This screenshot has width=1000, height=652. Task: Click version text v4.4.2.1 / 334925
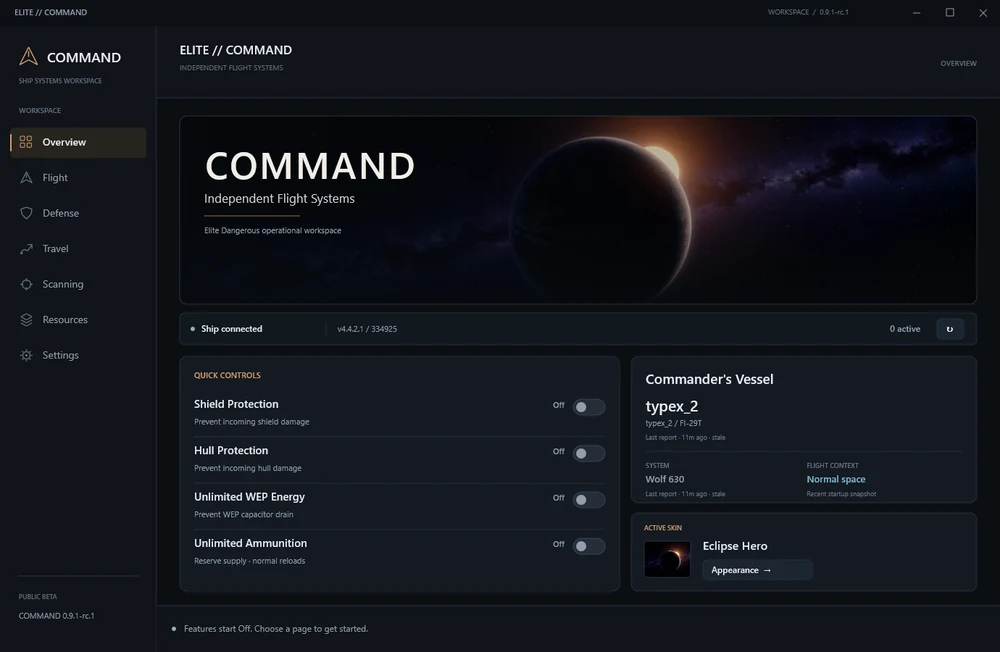coord(367,329)
